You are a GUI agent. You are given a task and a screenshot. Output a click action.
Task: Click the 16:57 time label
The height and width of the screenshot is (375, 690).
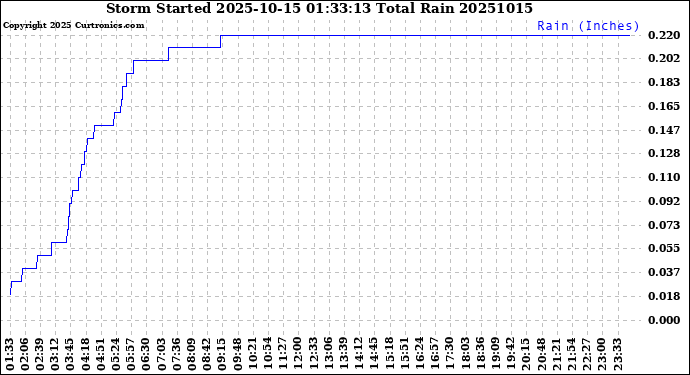pyautogui.click(x=435, y=355)
